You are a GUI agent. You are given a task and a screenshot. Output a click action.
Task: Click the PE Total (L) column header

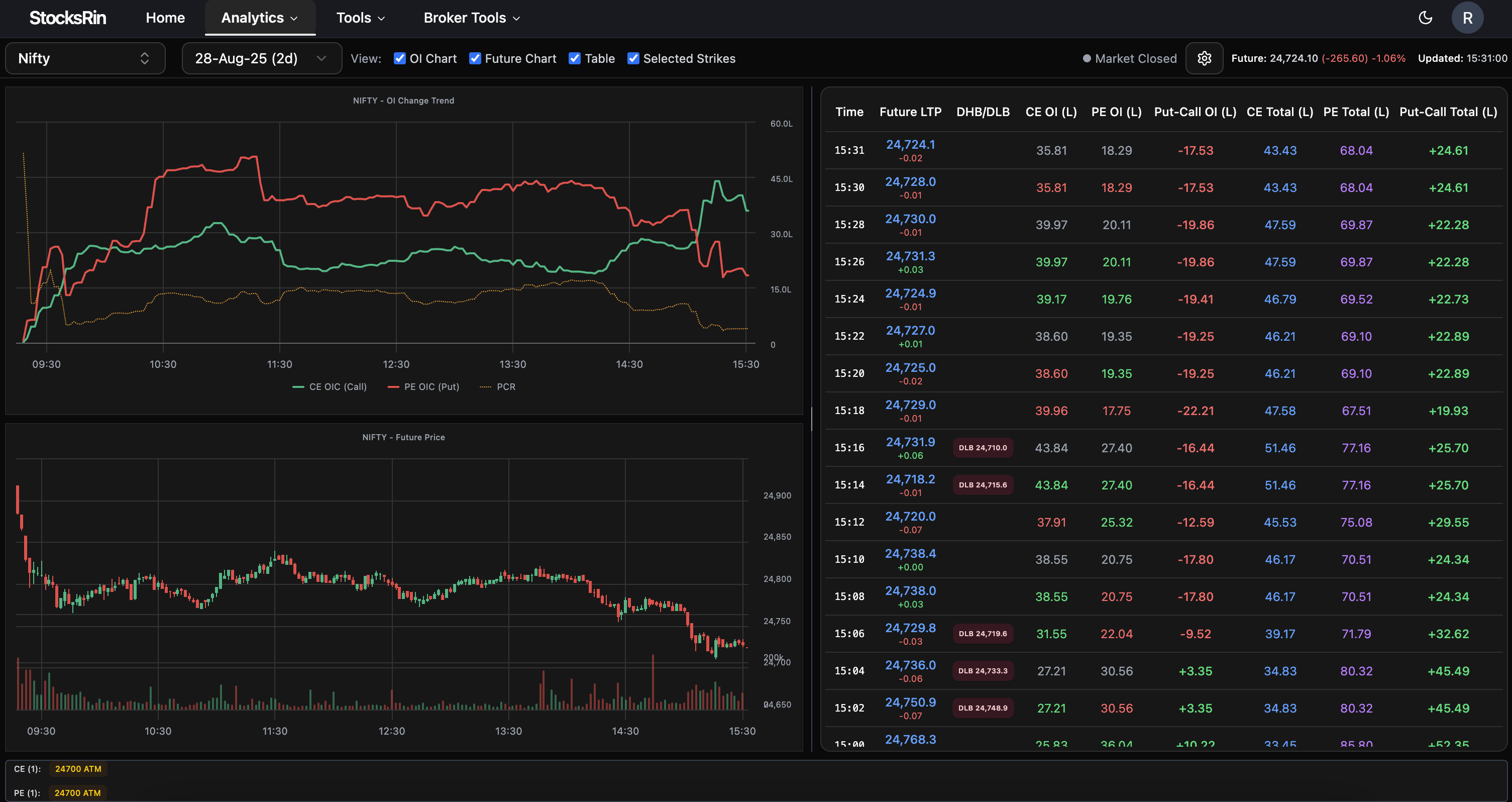coord(1356,112)
